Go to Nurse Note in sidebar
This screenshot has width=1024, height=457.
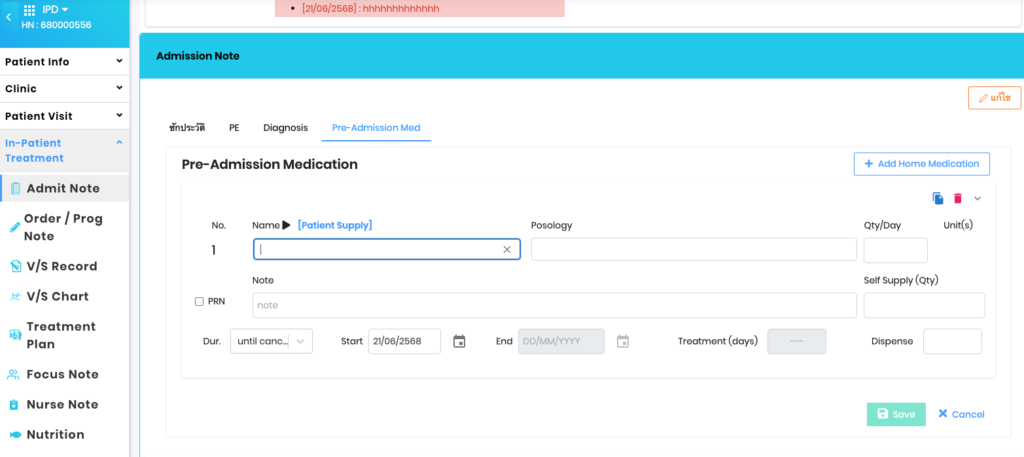[x=62, y=404]
